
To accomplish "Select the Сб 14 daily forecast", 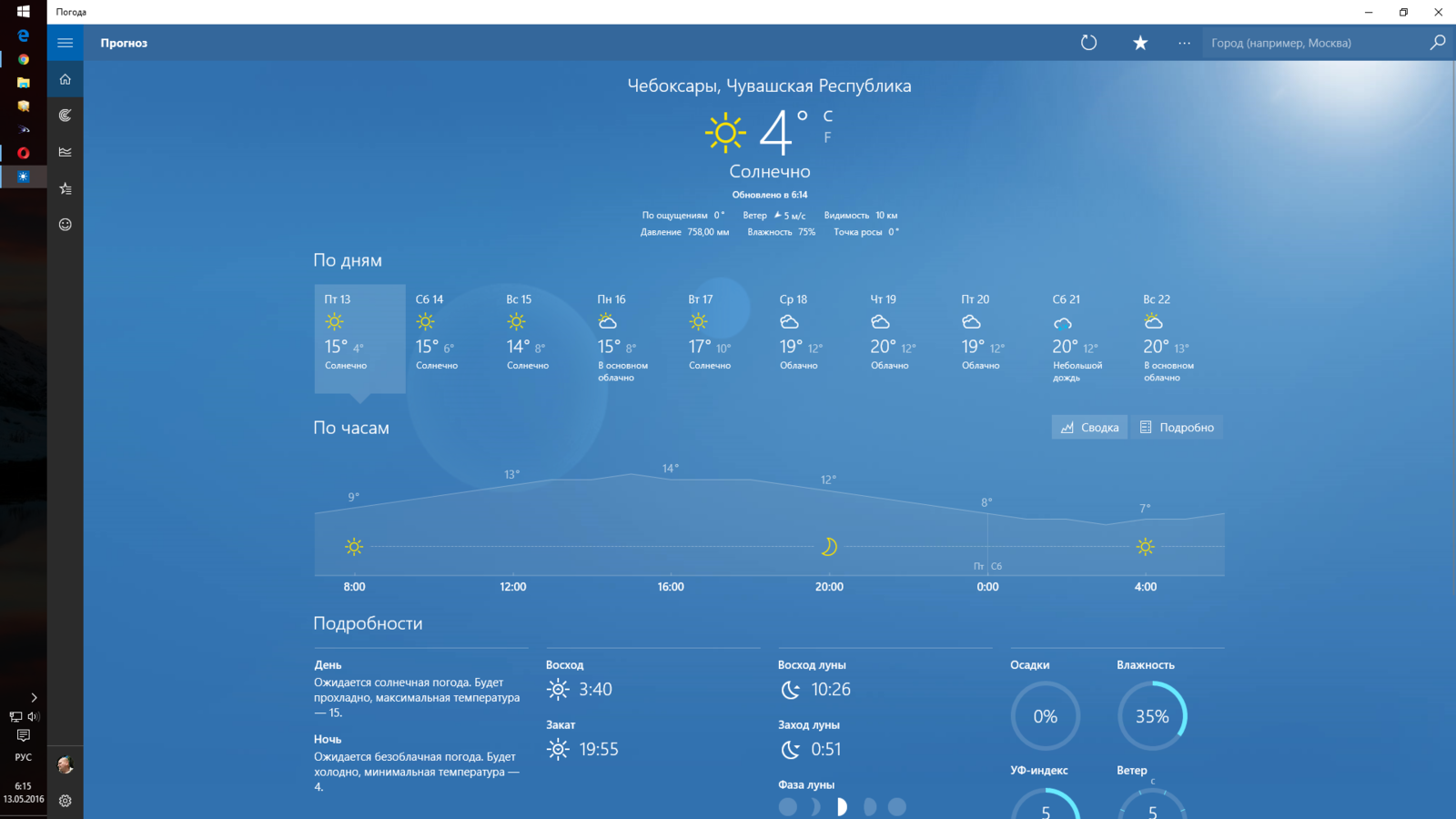I will point(450,337).
